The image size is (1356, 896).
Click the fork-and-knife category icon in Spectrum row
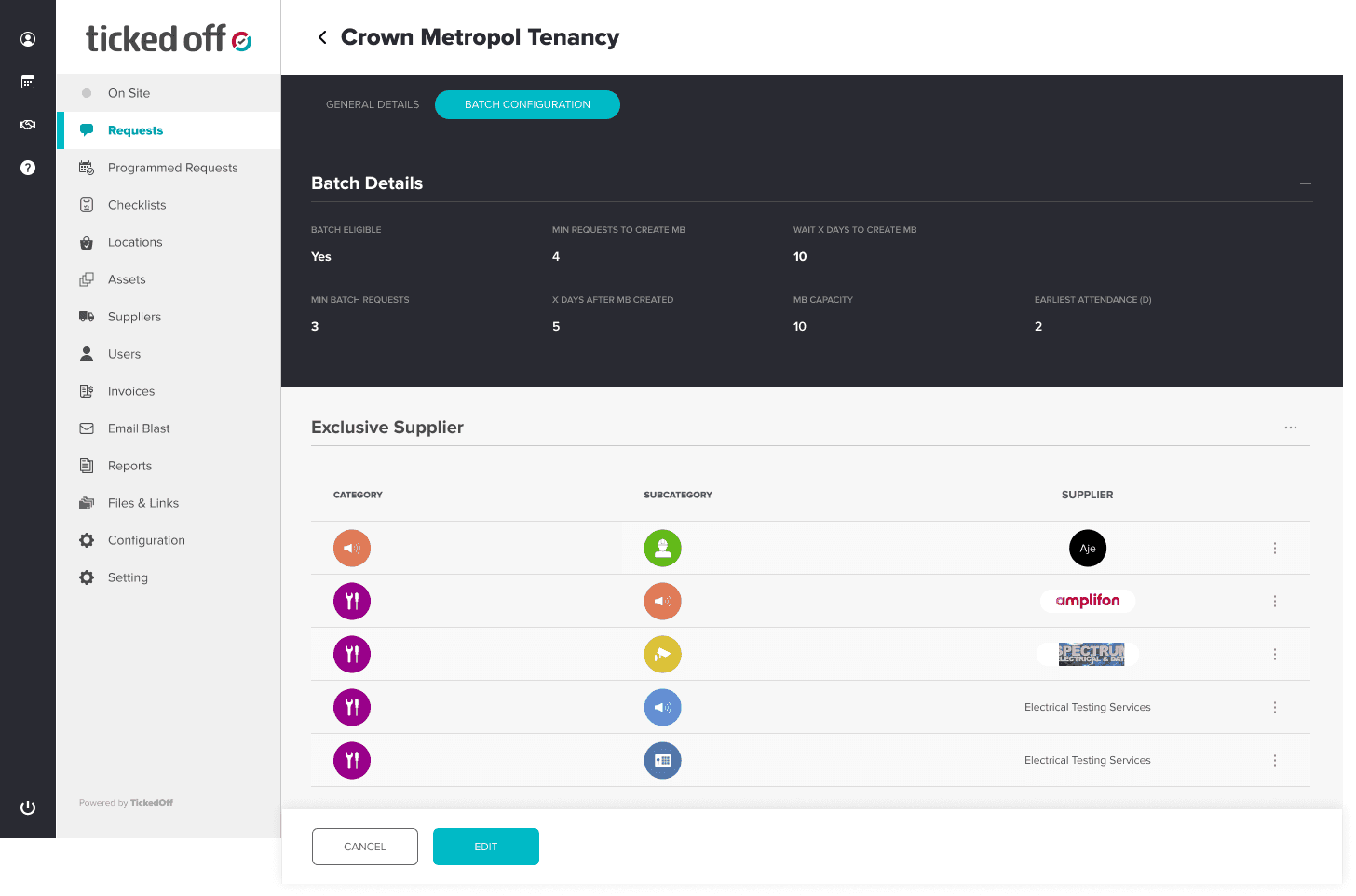click(x=352, y=654)
